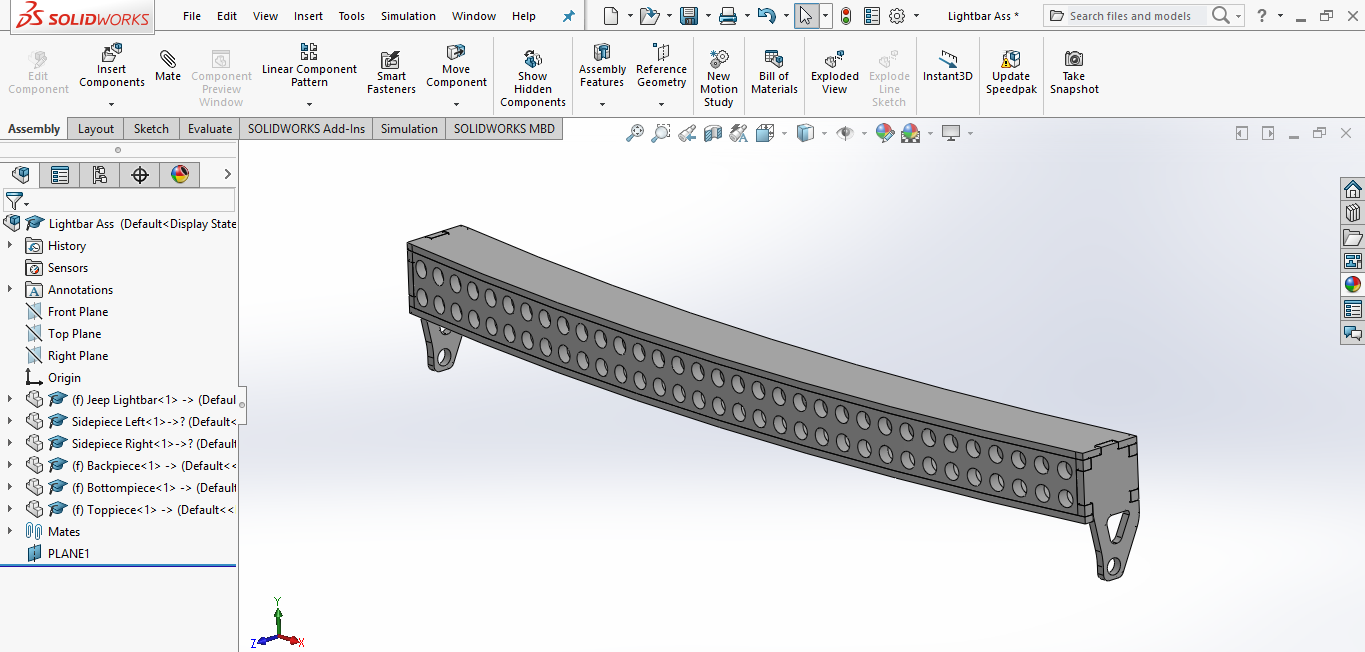Create a New Motion Study
The height and width of the screenshot is (652, 1365).
(x=718, y=79)
